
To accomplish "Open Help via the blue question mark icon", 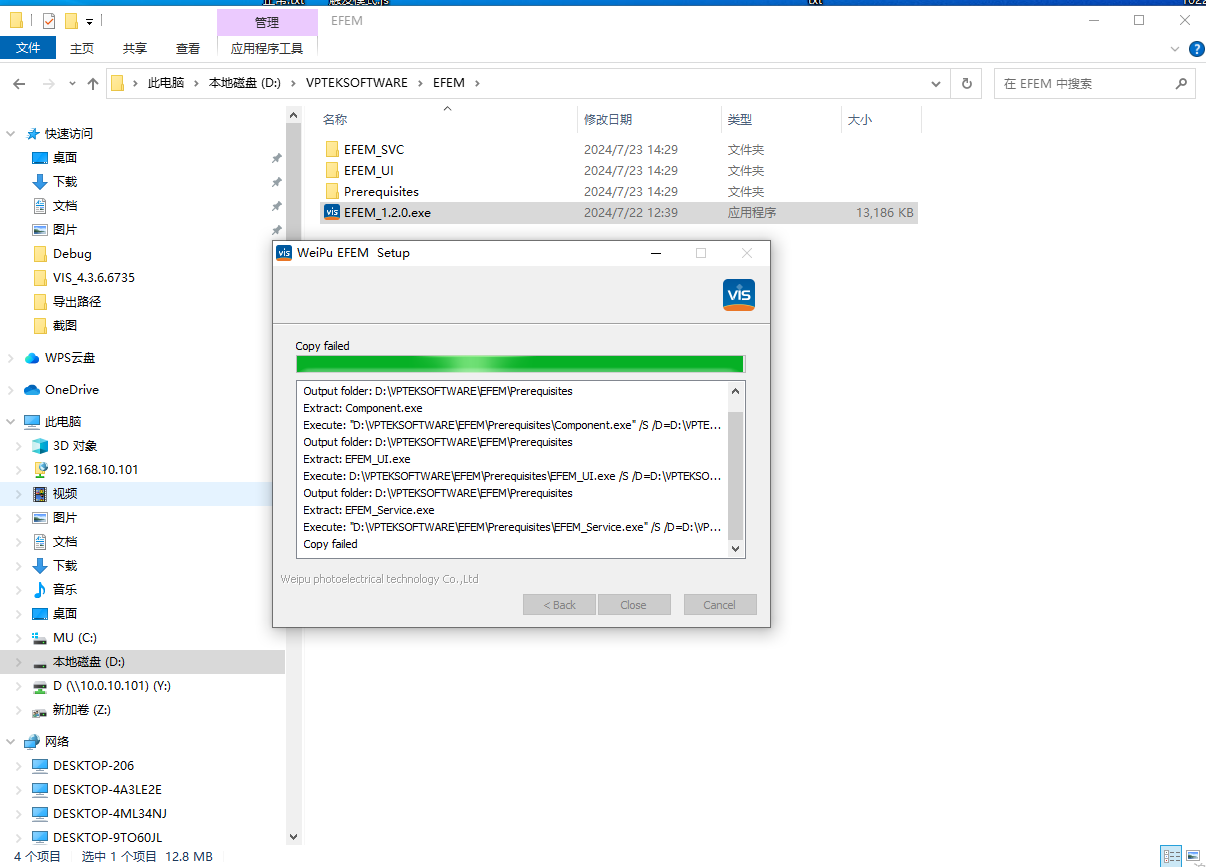I will [x=1196, y=48].
